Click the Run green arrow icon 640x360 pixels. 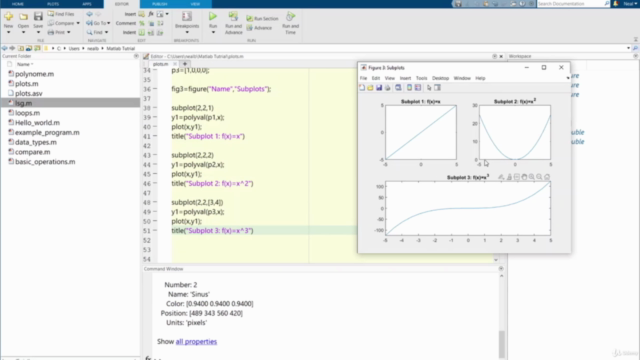coord(213,16)
